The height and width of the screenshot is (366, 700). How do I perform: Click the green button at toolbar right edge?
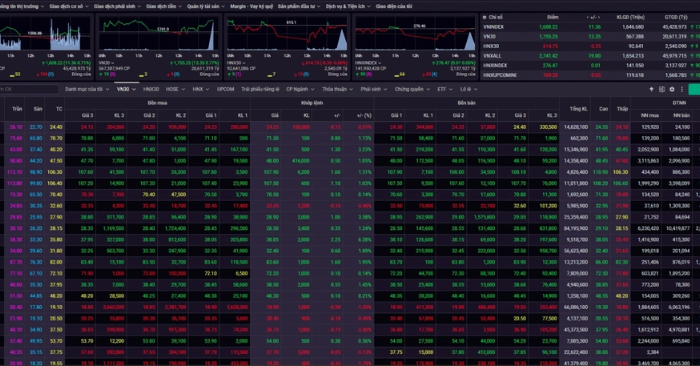pyautogui.click(x=694, y=89)
